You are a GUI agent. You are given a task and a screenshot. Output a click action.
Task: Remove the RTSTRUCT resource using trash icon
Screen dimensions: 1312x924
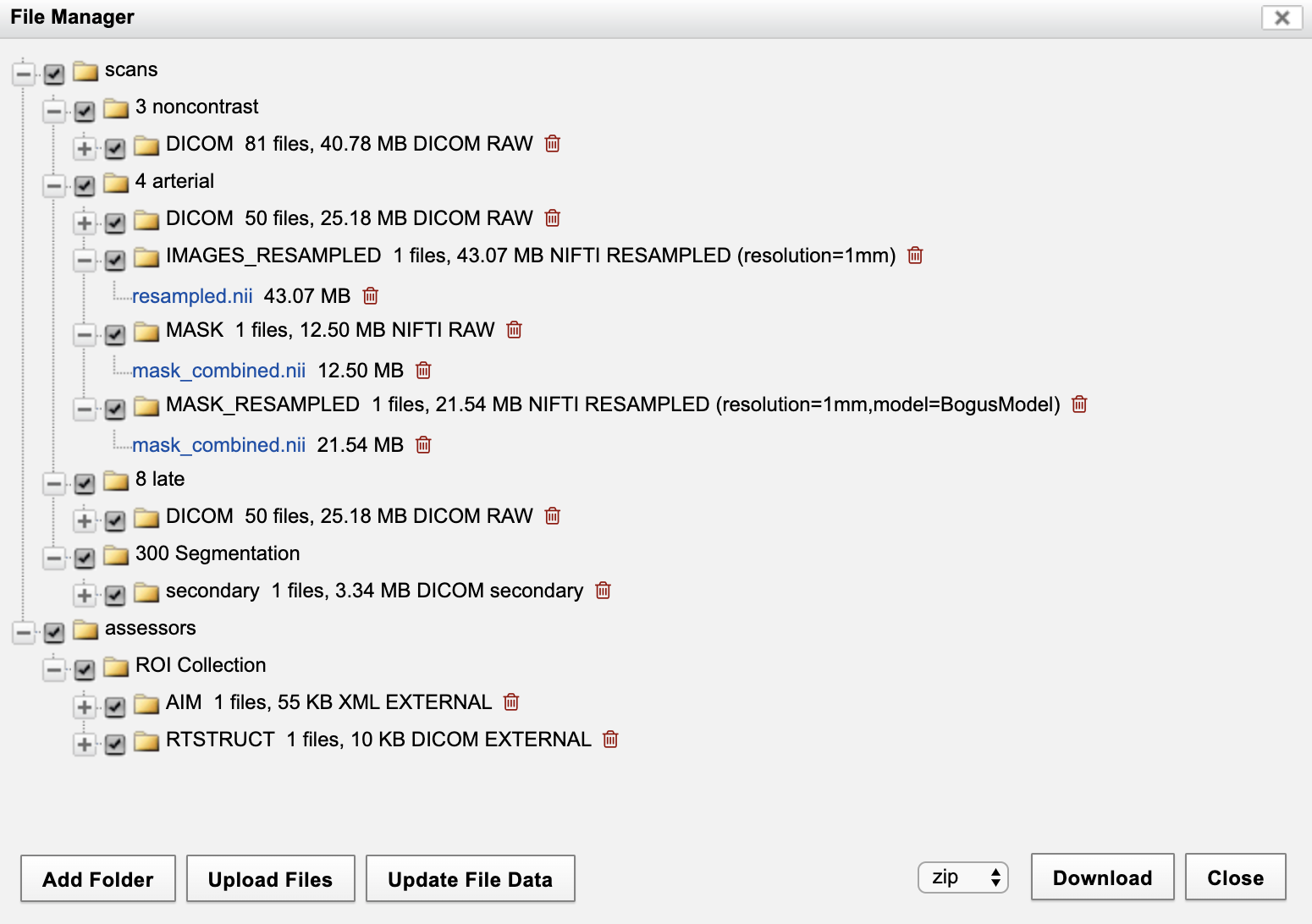(x=610, y=740)
